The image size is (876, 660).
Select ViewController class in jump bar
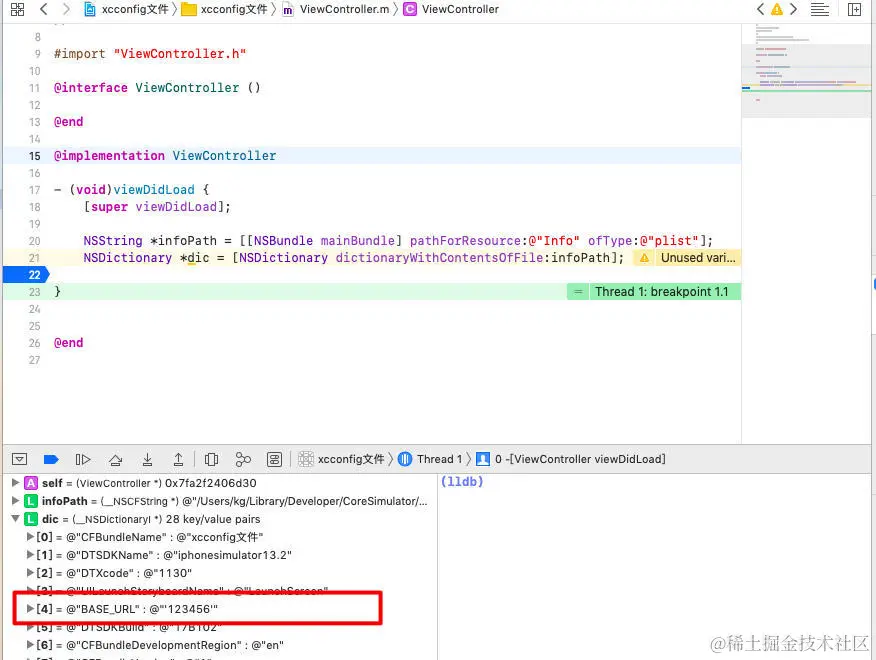451,9
